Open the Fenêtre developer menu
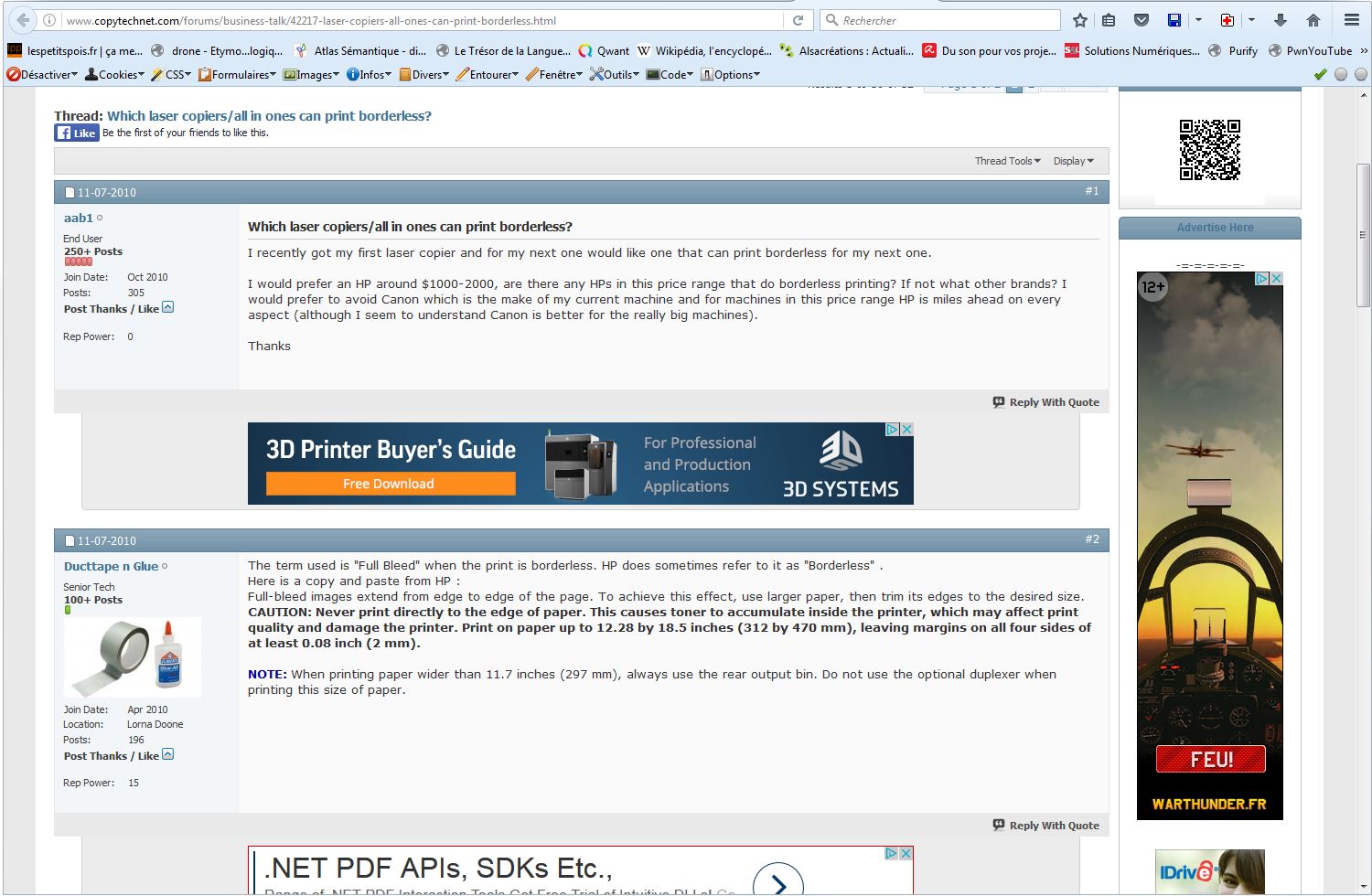 click(x=553, y=75)
